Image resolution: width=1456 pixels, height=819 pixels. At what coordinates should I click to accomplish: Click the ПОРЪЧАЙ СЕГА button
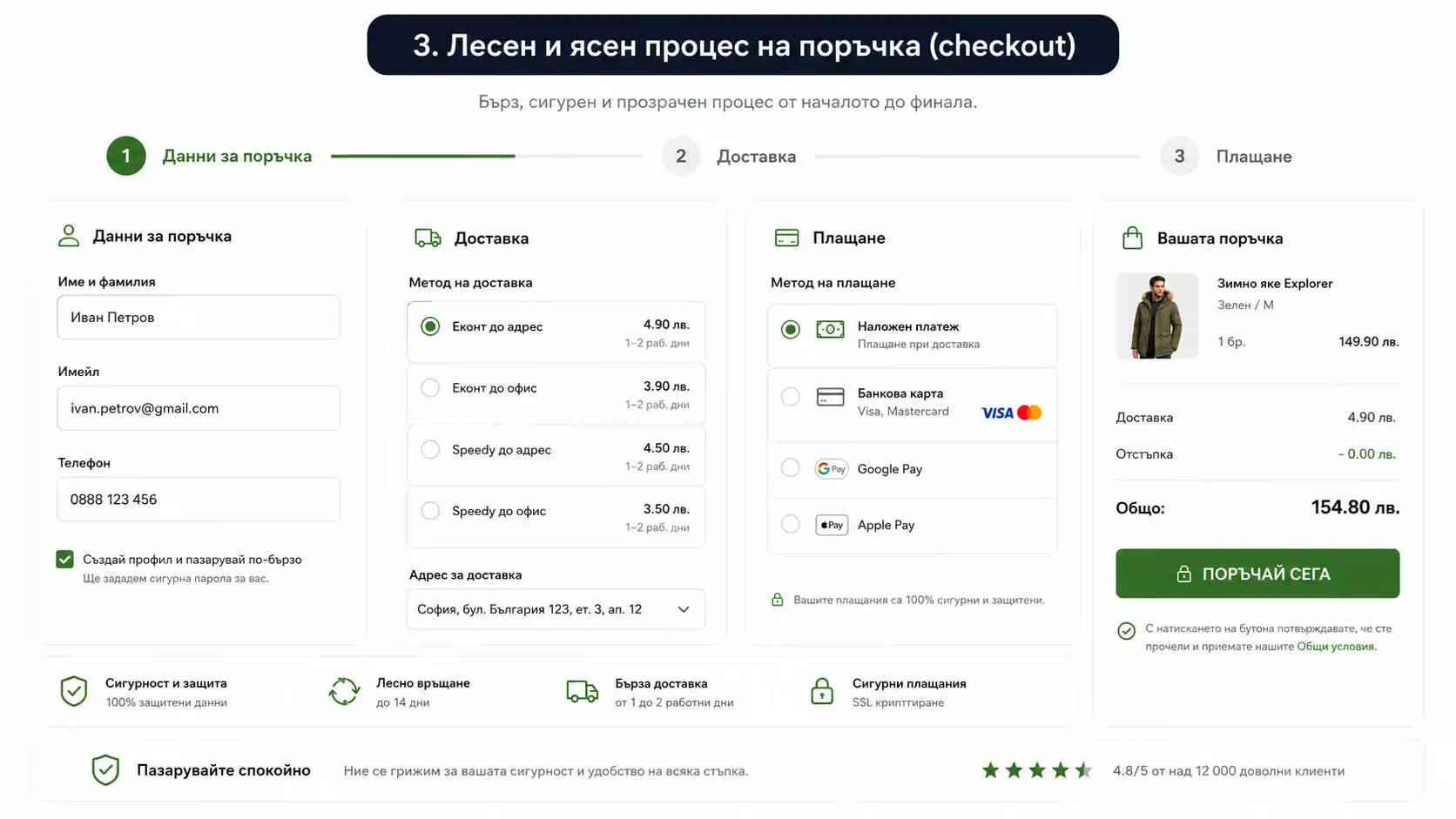(x=1257, y=574)
